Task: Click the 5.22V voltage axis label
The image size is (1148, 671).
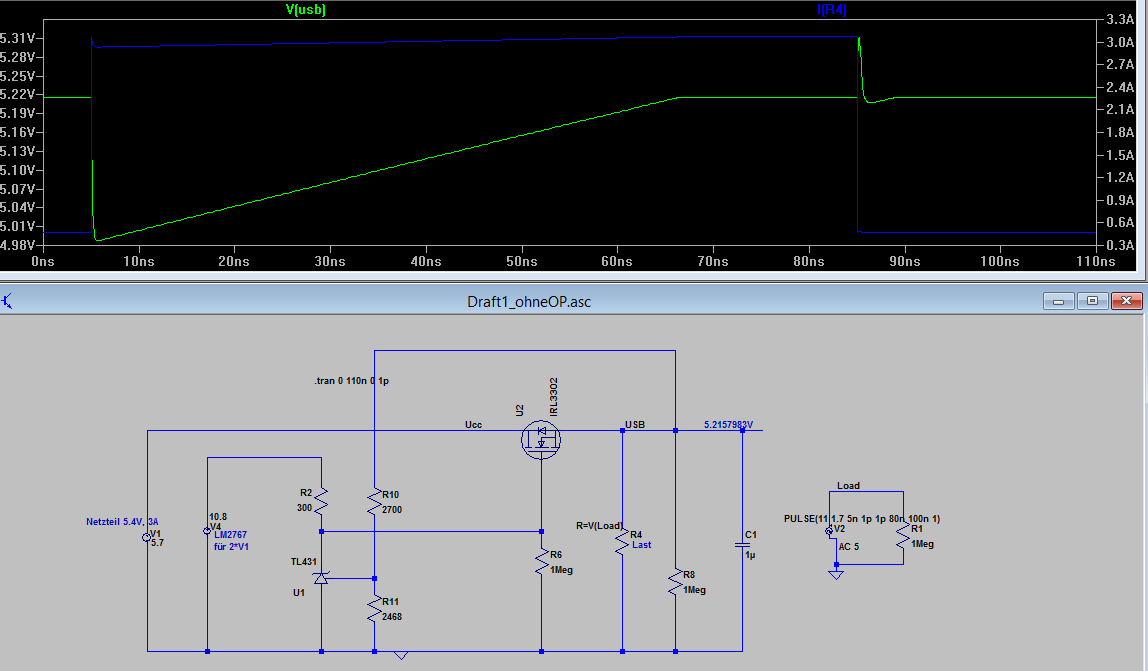Action: pos(18,94)
